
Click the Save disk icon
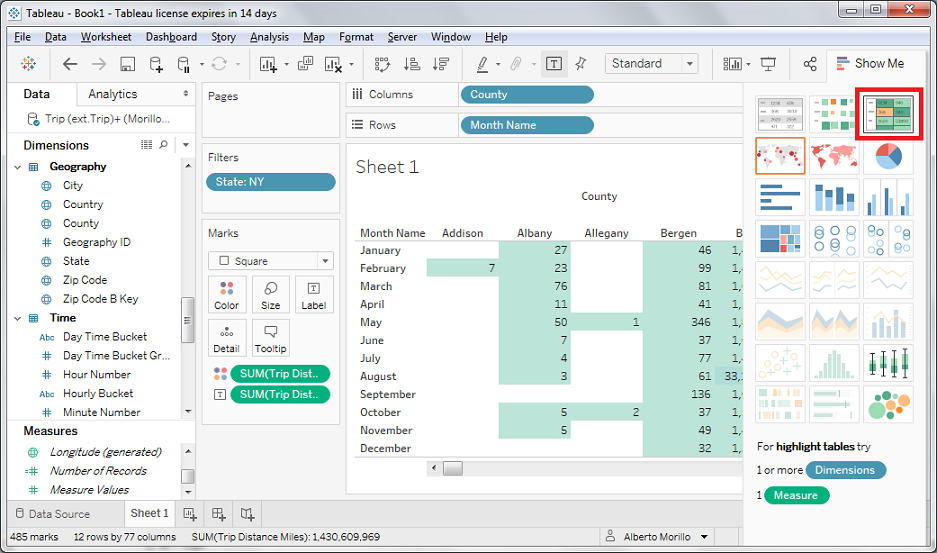coord(127,64)
